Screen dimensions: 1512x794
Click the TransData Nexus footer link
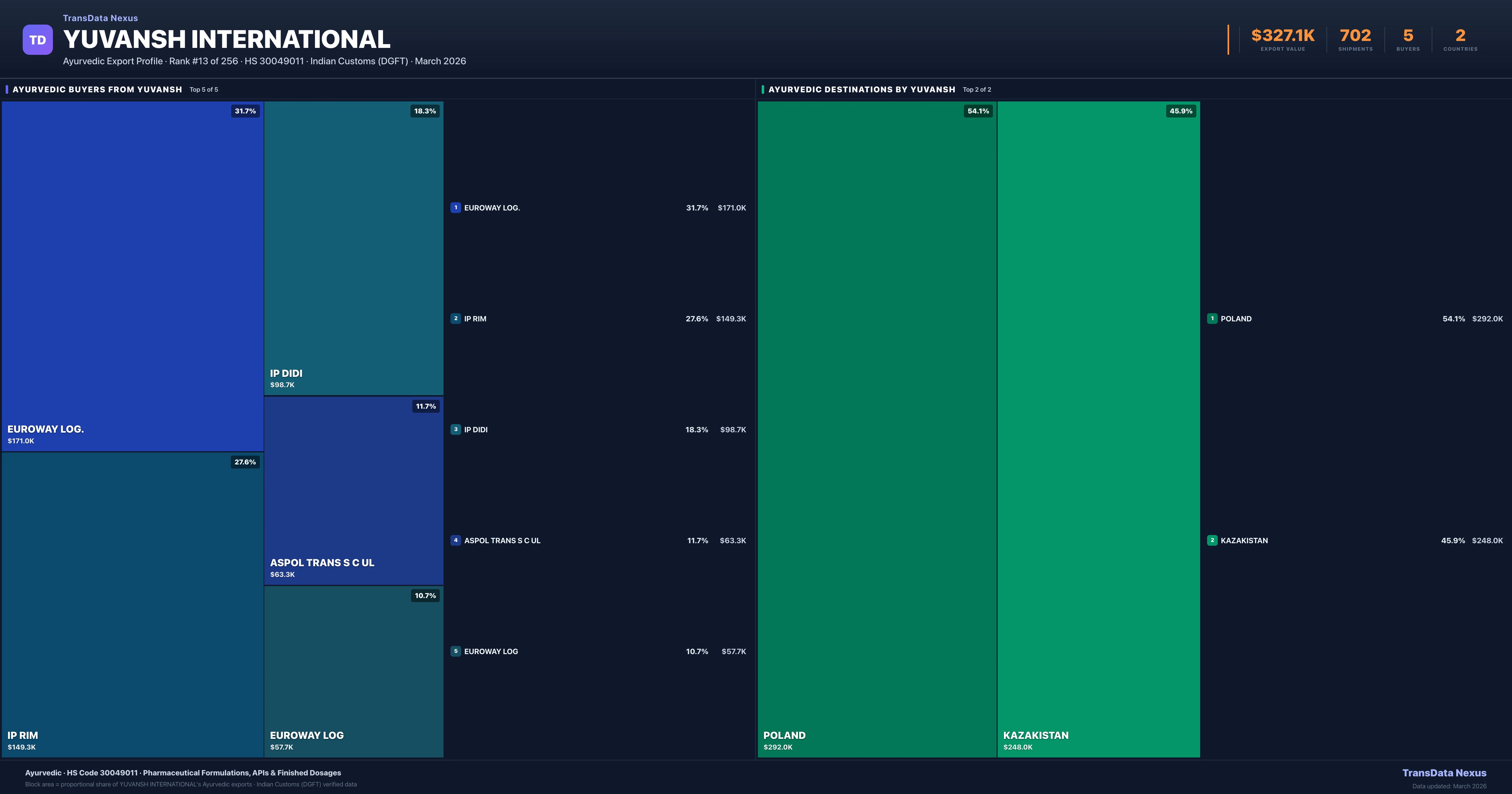(x=1444, y=773)
